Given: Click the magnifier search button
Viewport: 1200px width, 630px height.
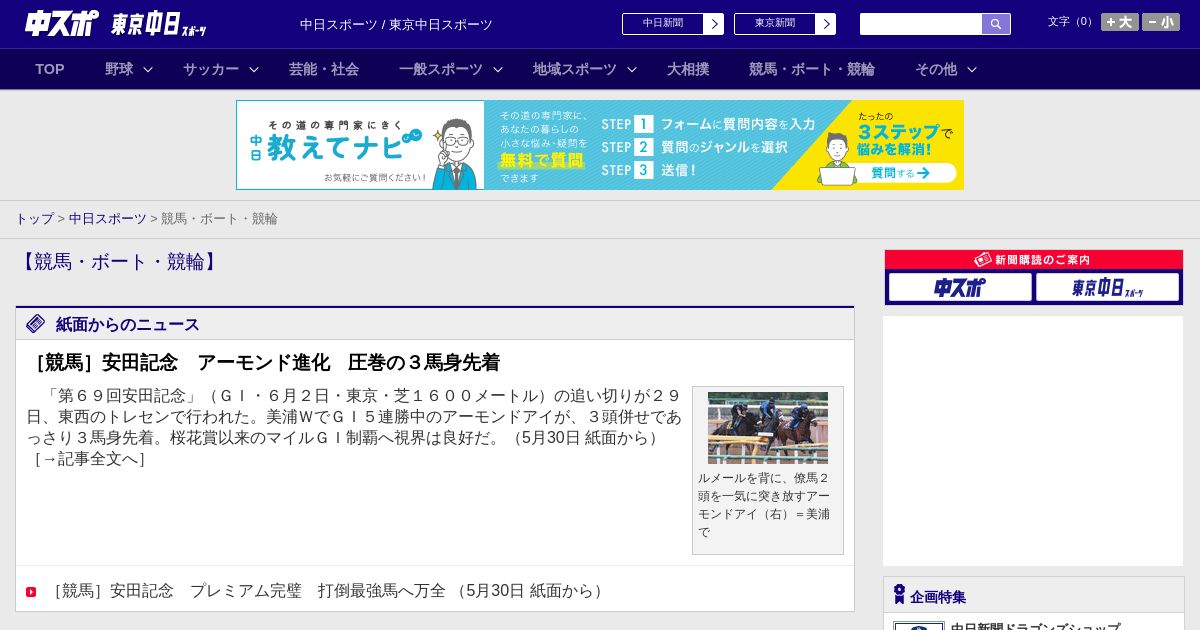Looking at the screenshot, I should tap(996, 24).
